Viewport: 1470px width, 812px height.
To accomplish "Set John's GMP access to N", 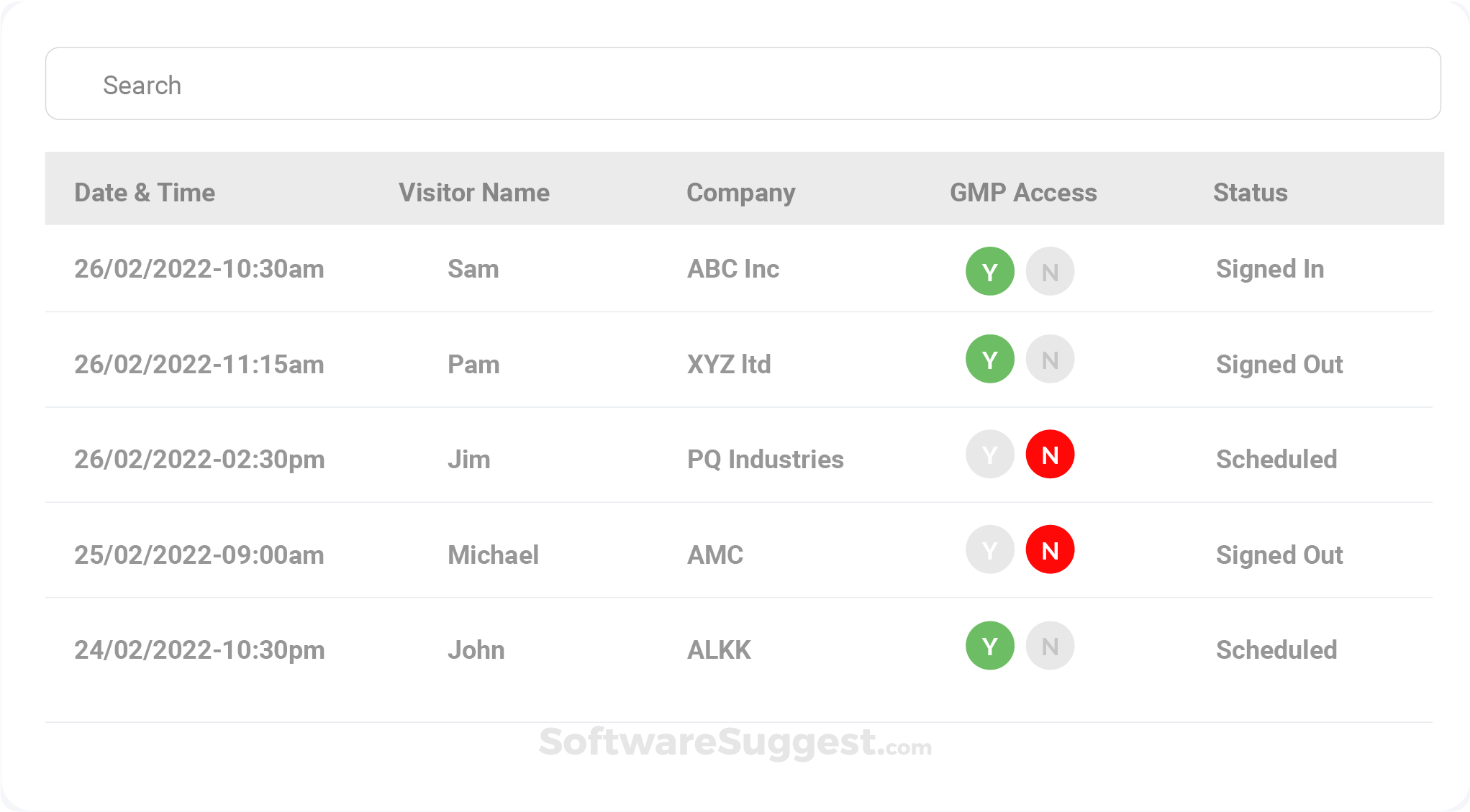I will coord(1050,646).
